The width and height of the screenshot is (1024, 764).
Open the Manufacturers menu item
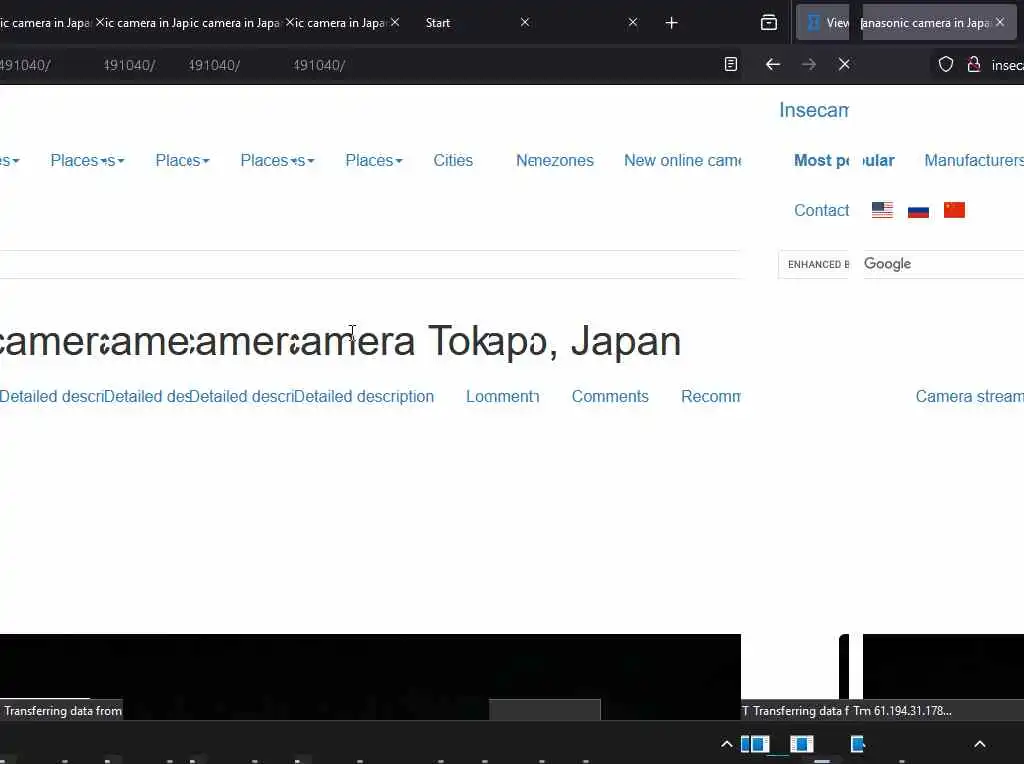coord(974,161)
